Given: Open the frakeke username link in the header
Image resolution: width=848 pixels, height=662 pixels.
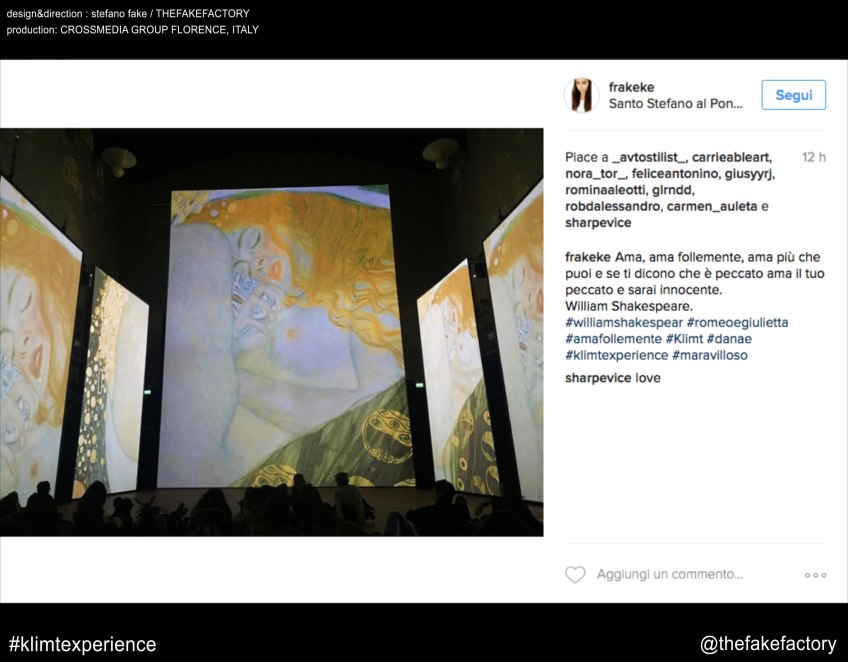Looking at the screenshot, I should click(x=631, y=87).
